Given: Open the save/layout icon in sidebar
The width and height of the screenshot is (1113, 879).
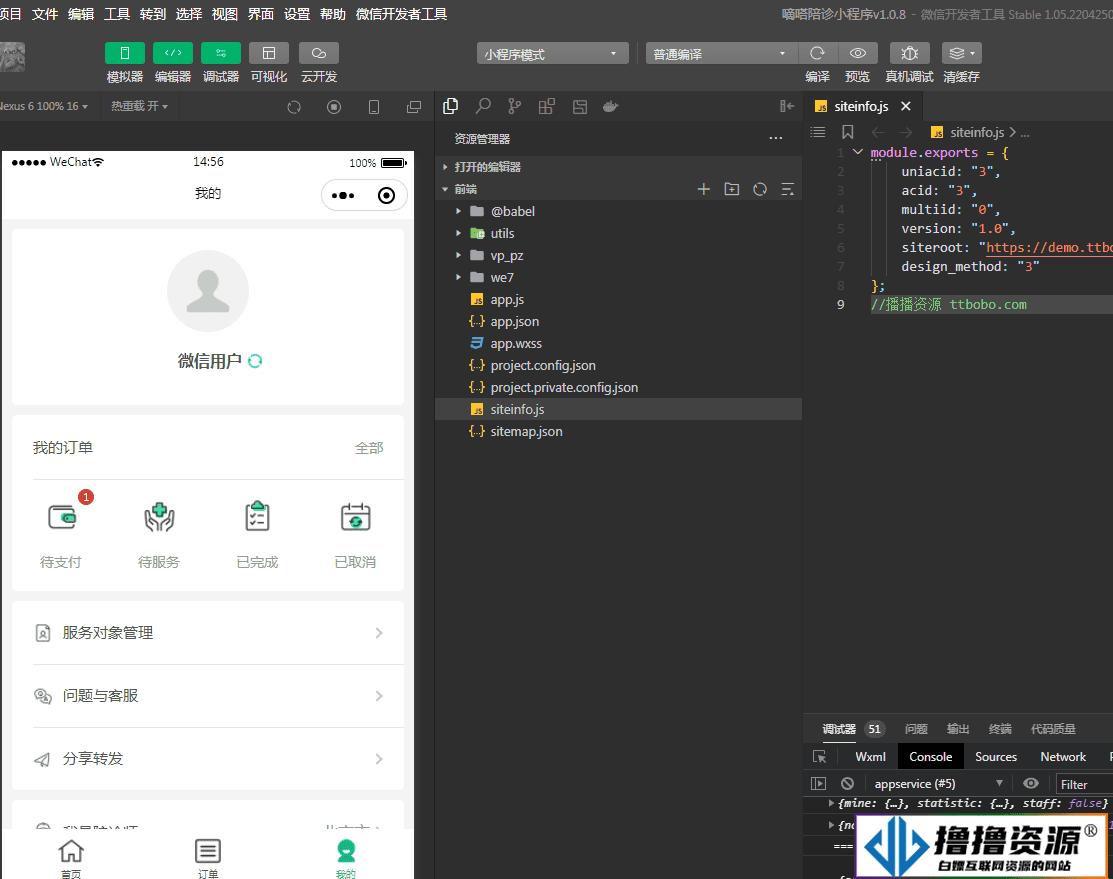Looking at the screenshot, I should (580, 107).
